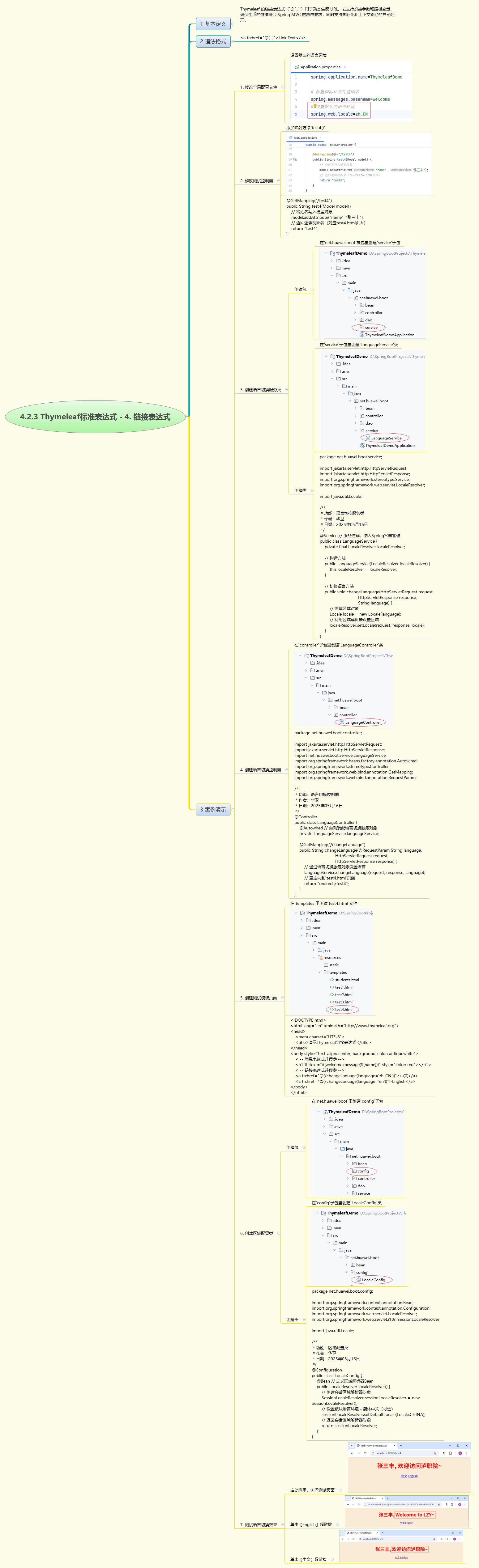The image size is (479, 1568).
Task: Close the tab in the Welcome to LZY browser
Action: pos(383,1498)
